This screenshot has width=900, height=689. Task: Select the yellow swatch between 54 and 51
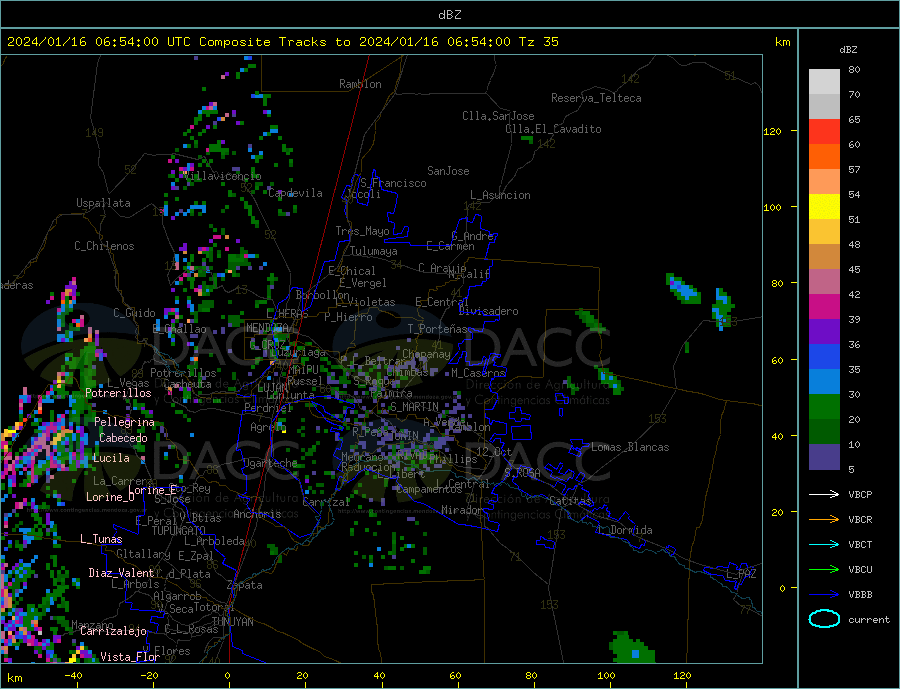pyautogui.click(x=824, y=207)
